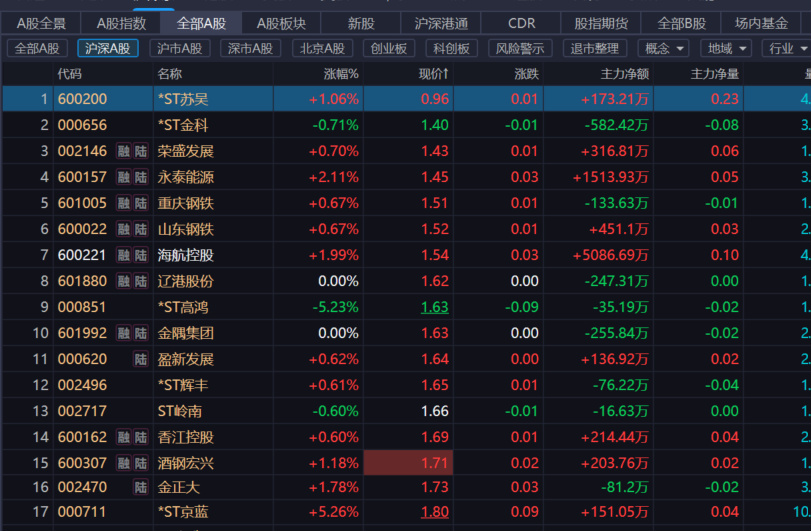Viewport: 811px width, 531px height.
Task: Expand the 行业 dropdown
Action: [787, 49]
